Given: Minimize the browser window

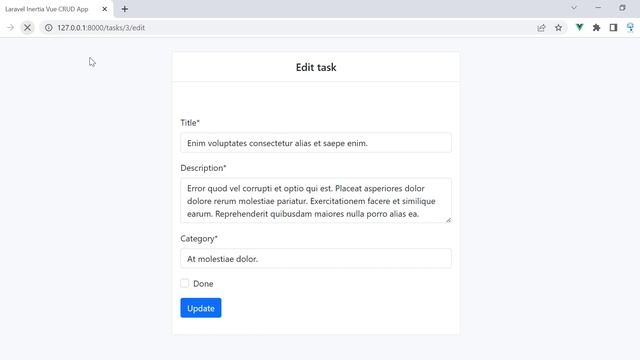Looking at the screenshot, I should tap(598, 8).
